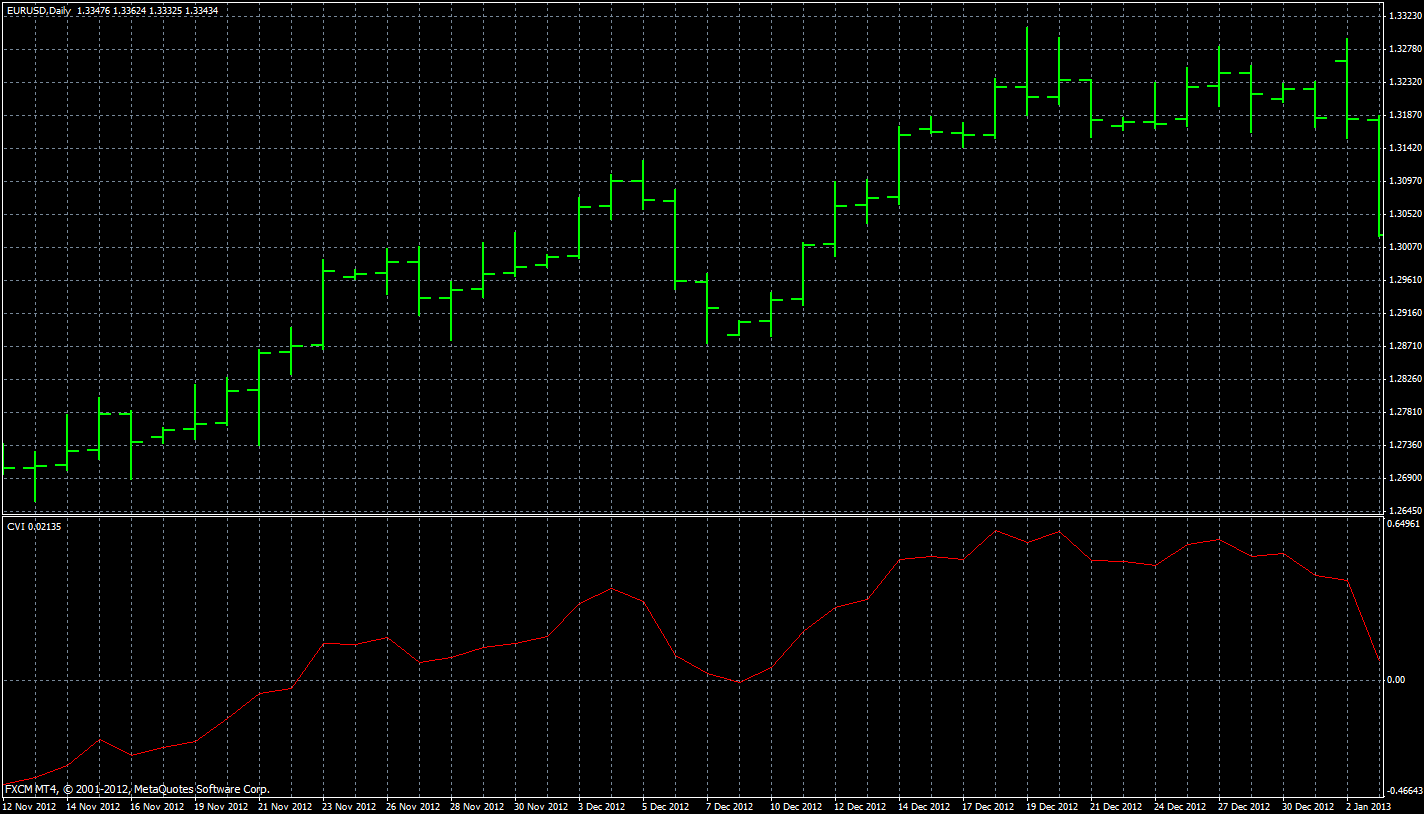
Task: Click the 10 Dec 2012 date label
Action: pyautogui.click(x=797, y=806)
